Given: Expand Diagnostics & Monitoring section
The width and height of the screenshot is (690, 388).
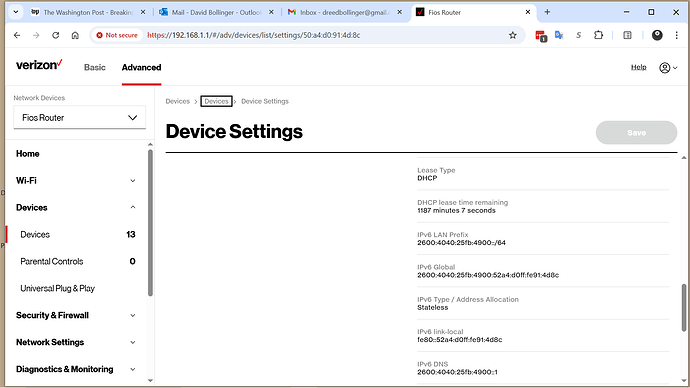Looking at the screenshot, I should coord(76,369).
